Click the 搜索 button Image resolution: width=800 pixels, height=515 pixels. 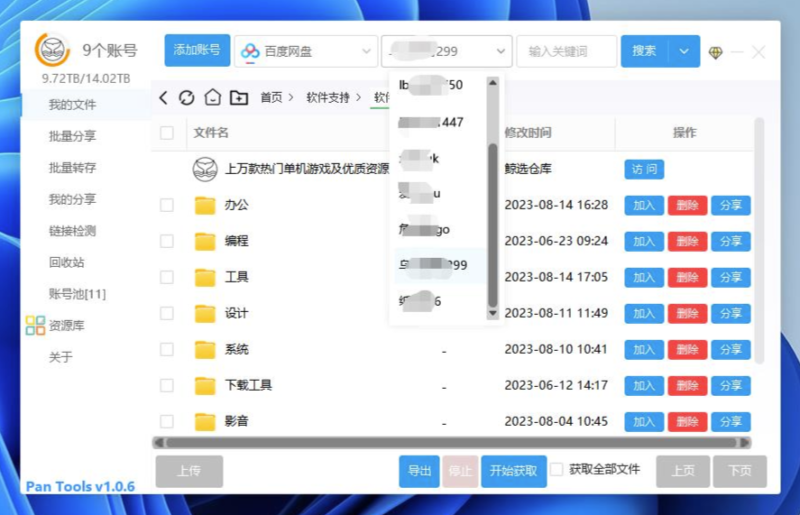click(x=644, y=51)
